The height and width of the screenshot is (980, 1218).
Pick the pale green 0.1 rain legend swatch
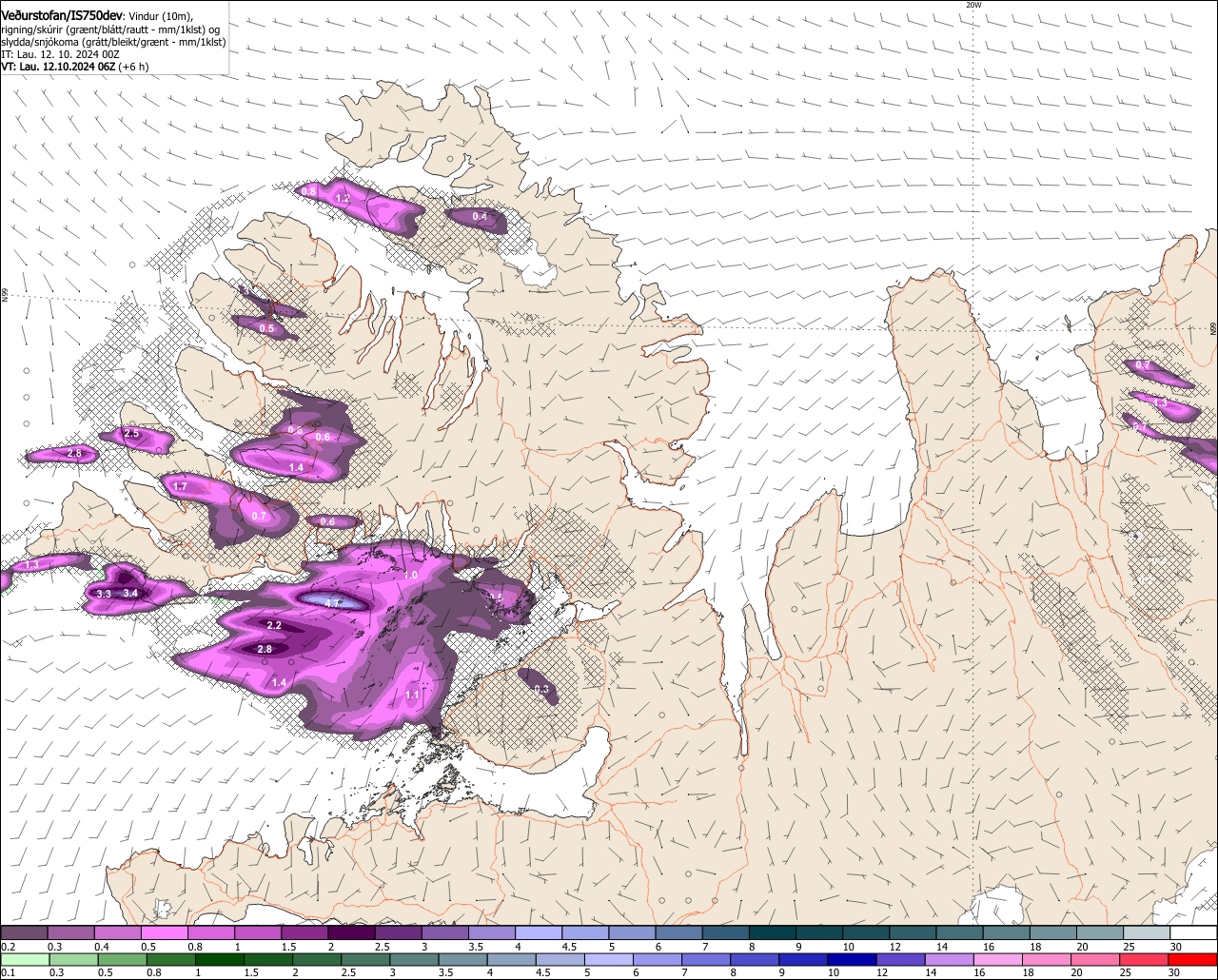(25, 959)
